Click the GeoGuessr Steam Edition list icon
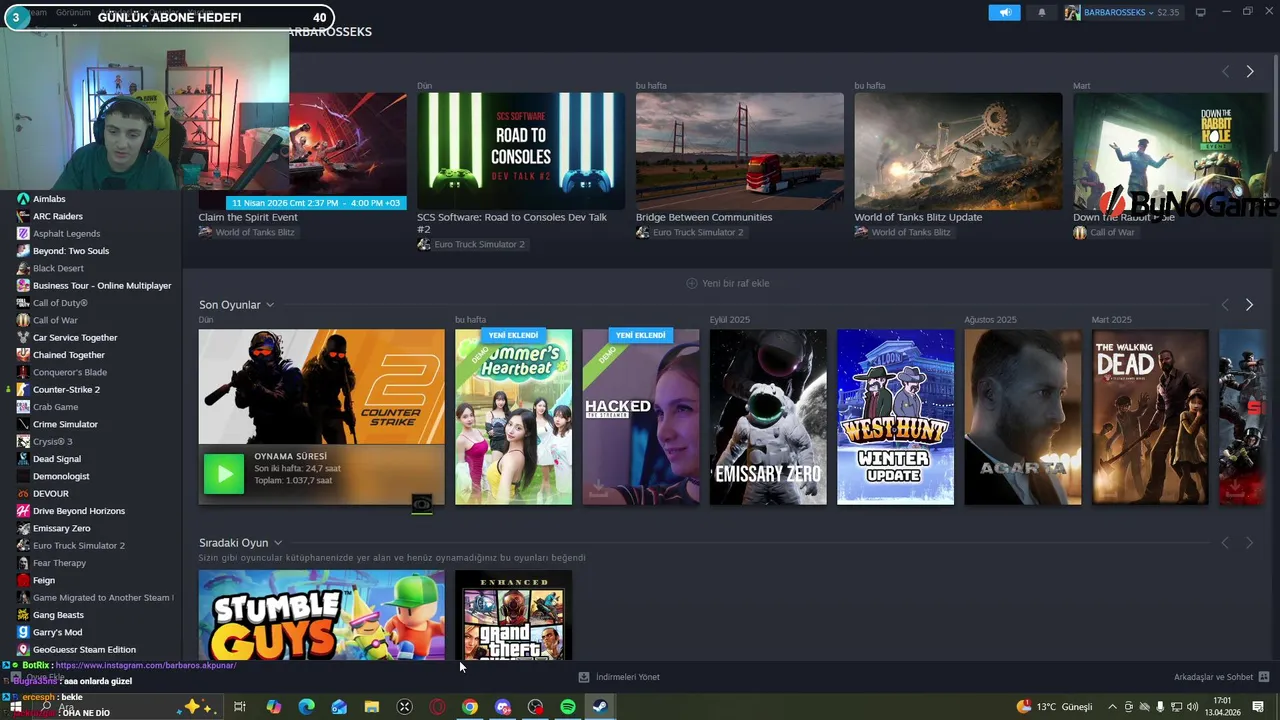The height and width of the screenshot is (720, 1280). [x=23, y=649]
